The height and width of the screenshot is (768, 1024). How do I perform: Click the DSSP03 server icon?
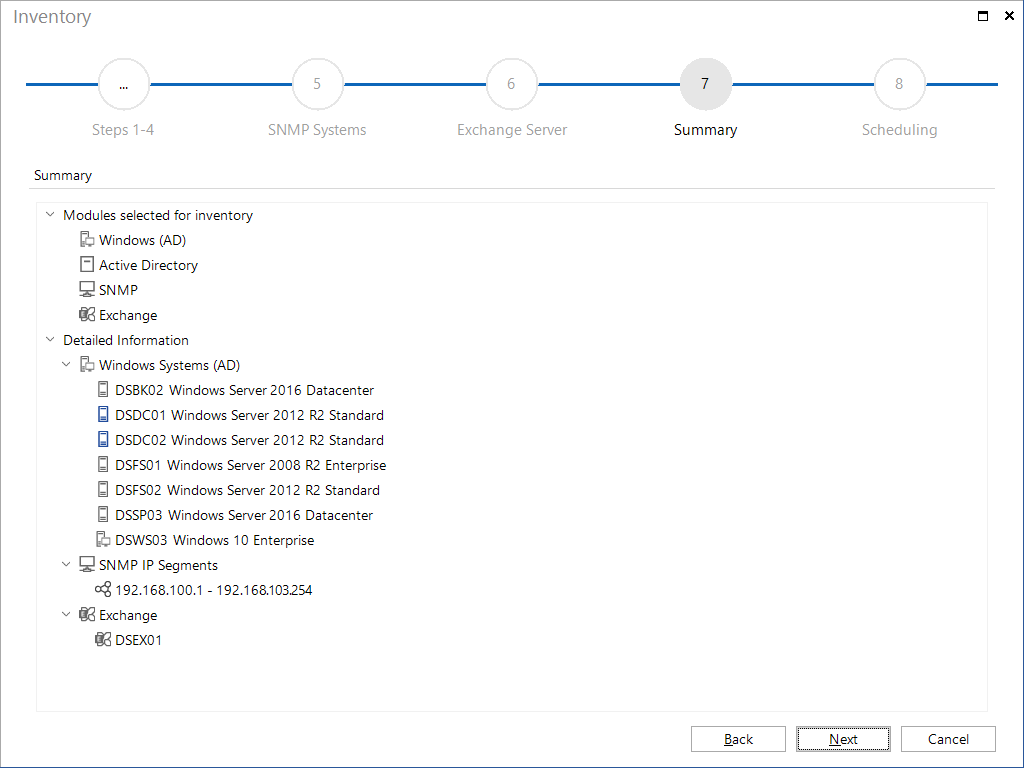pyautogui.click(x=103, y=514)
